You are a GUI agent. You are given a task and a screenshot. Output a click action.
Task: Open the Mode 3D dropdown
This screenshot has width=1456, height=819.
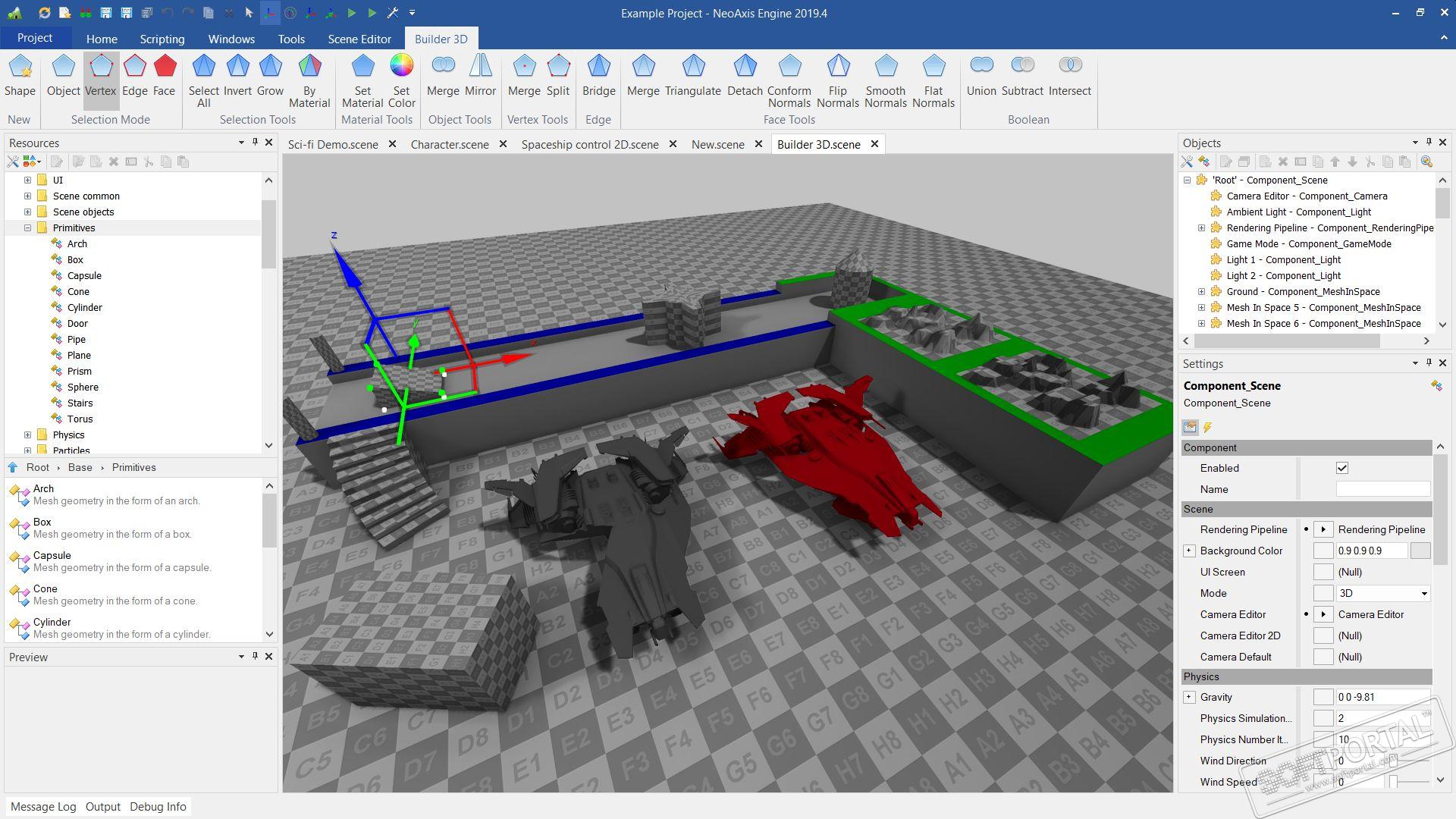1383,593
